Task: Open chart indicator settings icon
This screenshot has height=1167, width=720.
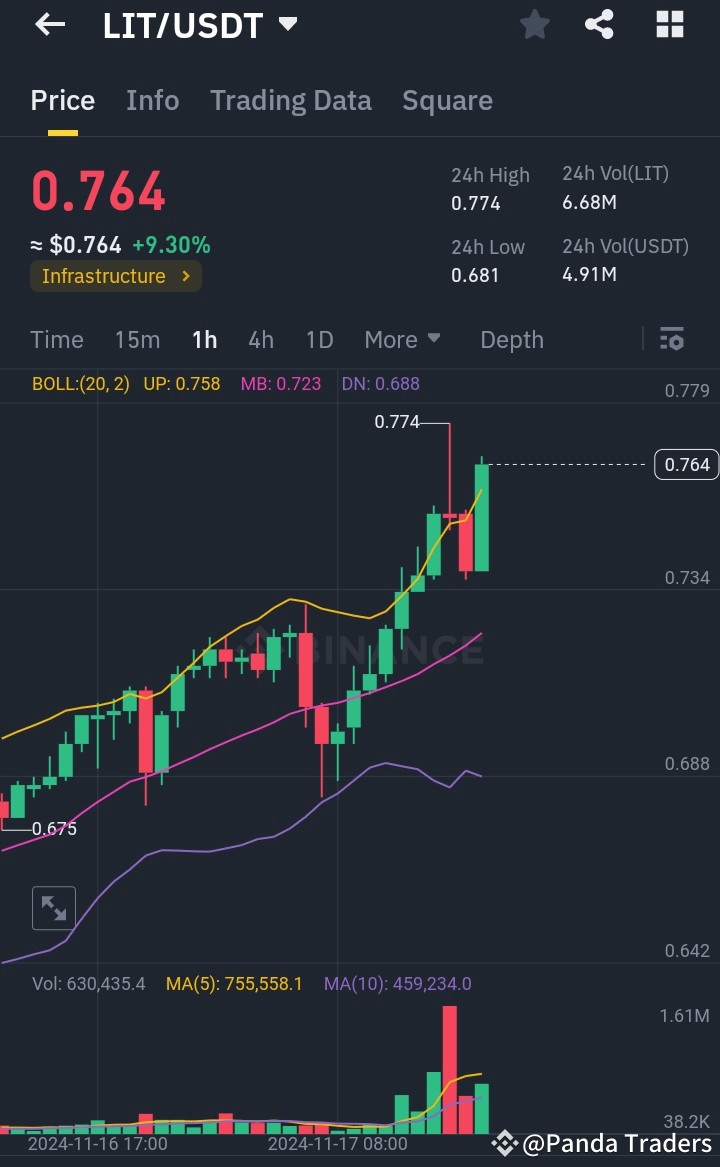Action: (x=672, y=340)
